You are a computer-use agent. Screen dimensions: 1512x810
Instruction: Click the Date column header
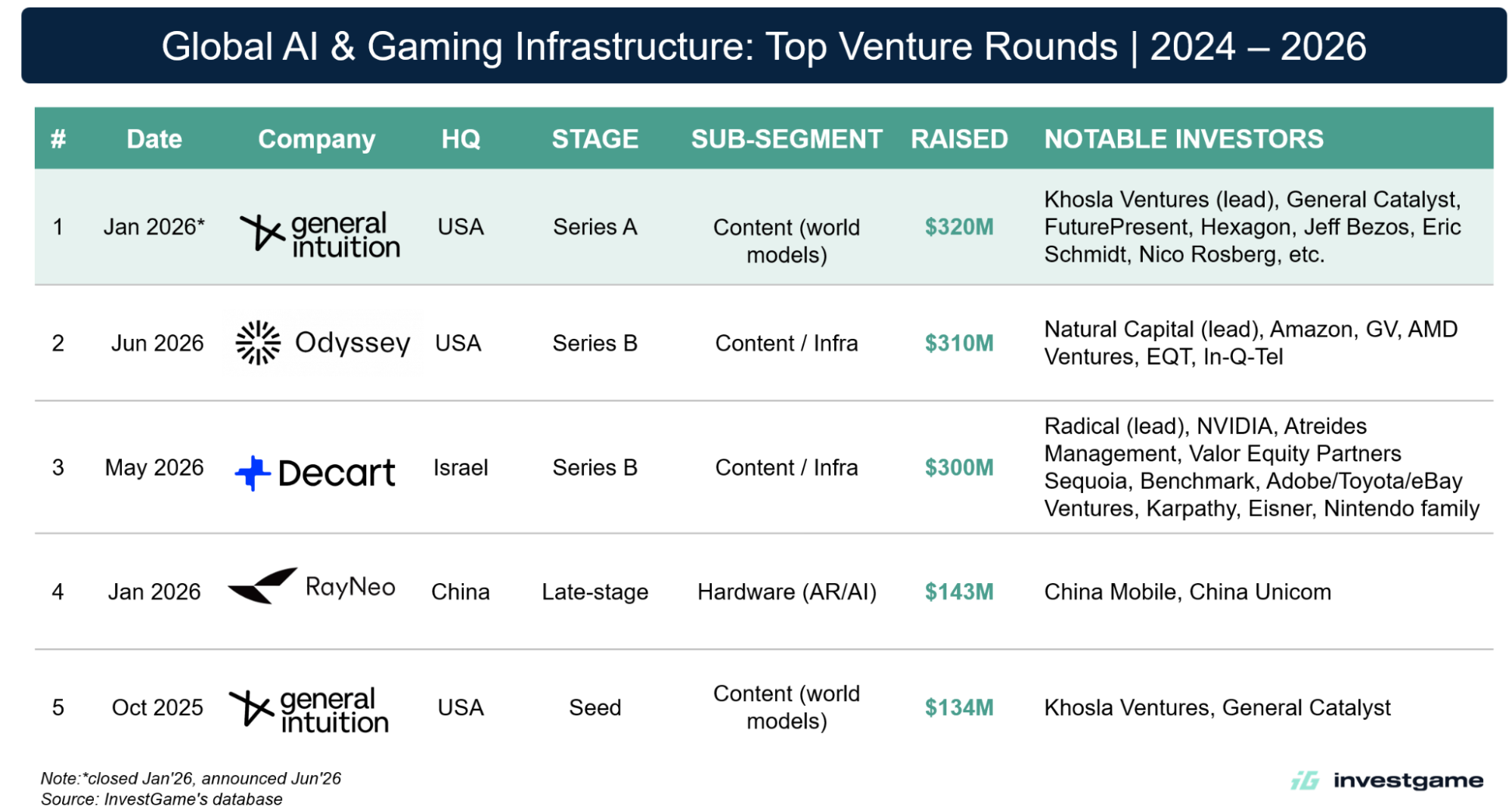click(x=154, y=139)
